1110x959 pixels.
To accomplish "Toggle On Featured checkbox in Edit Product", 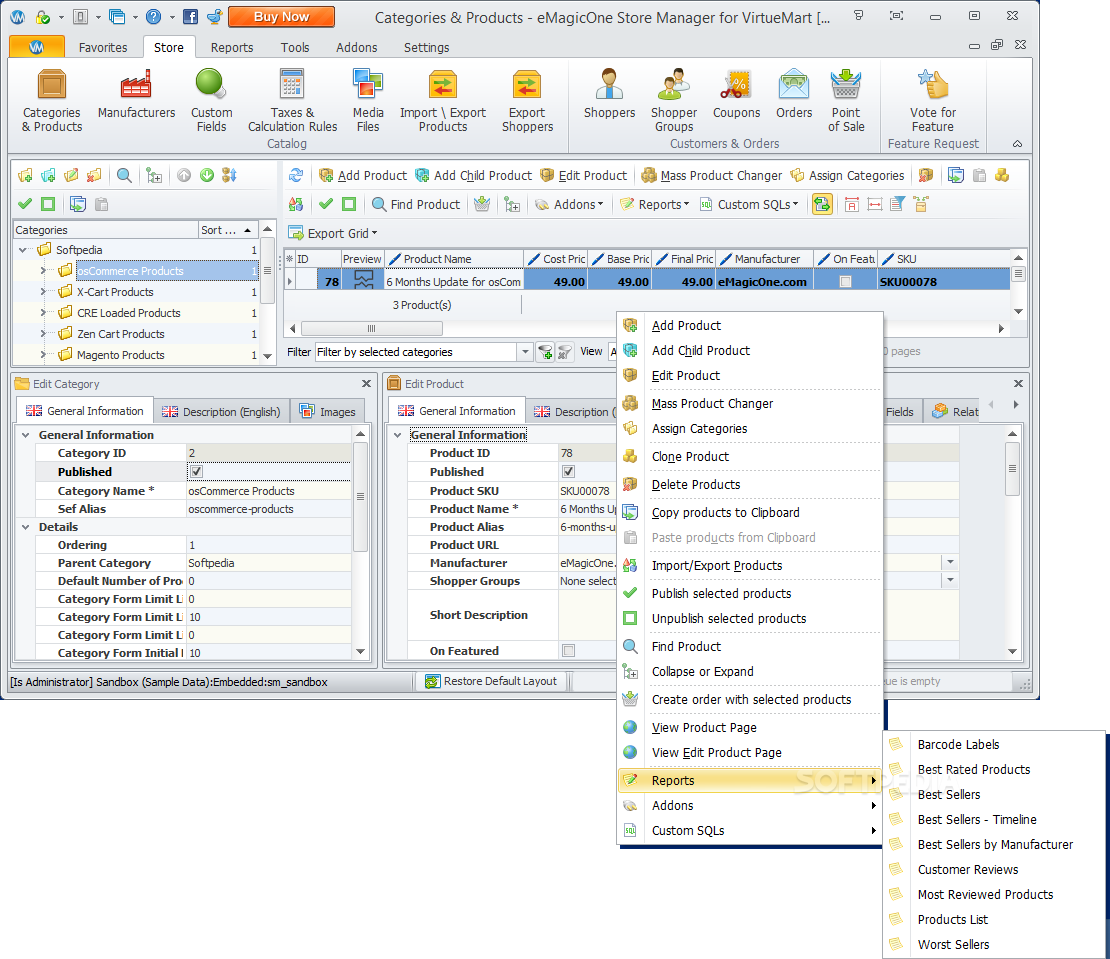I will (x=568, y=650).
